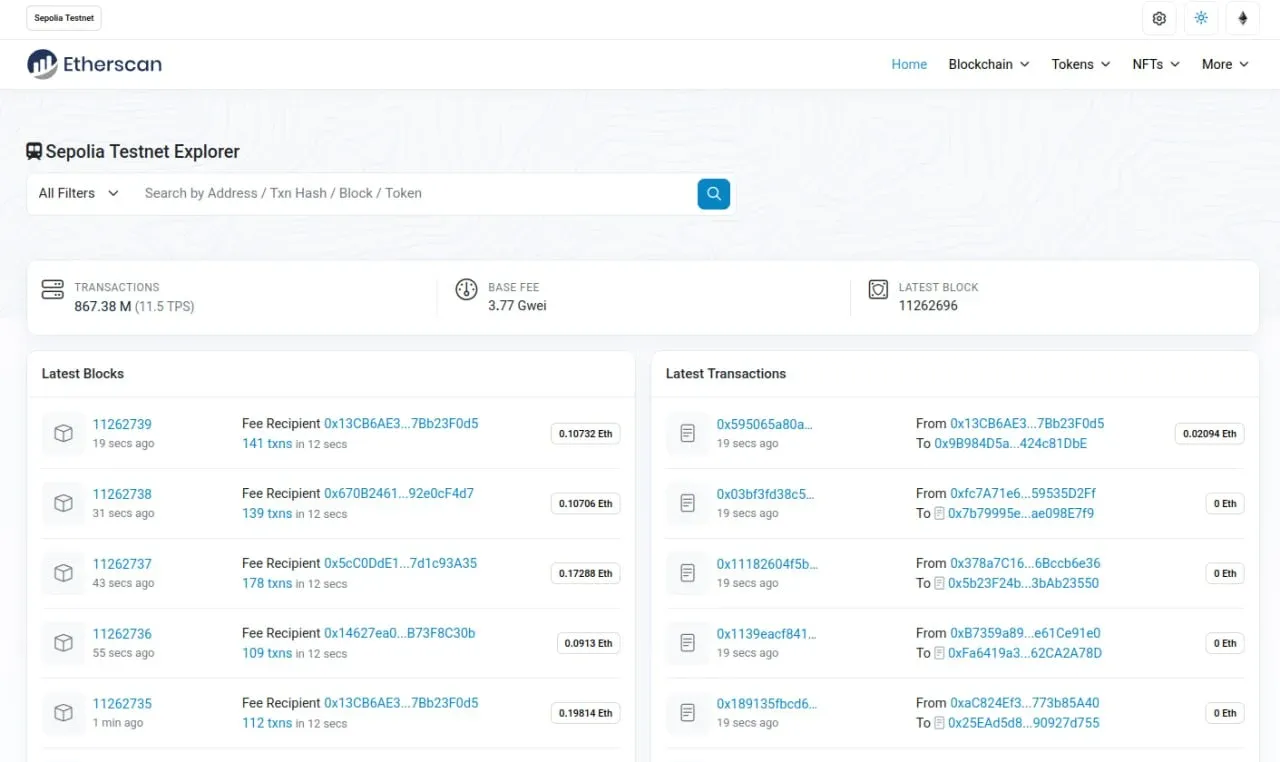Click the 867.38 M transactions value
This screenshot has height=762, width=1280.
(103, 306)
